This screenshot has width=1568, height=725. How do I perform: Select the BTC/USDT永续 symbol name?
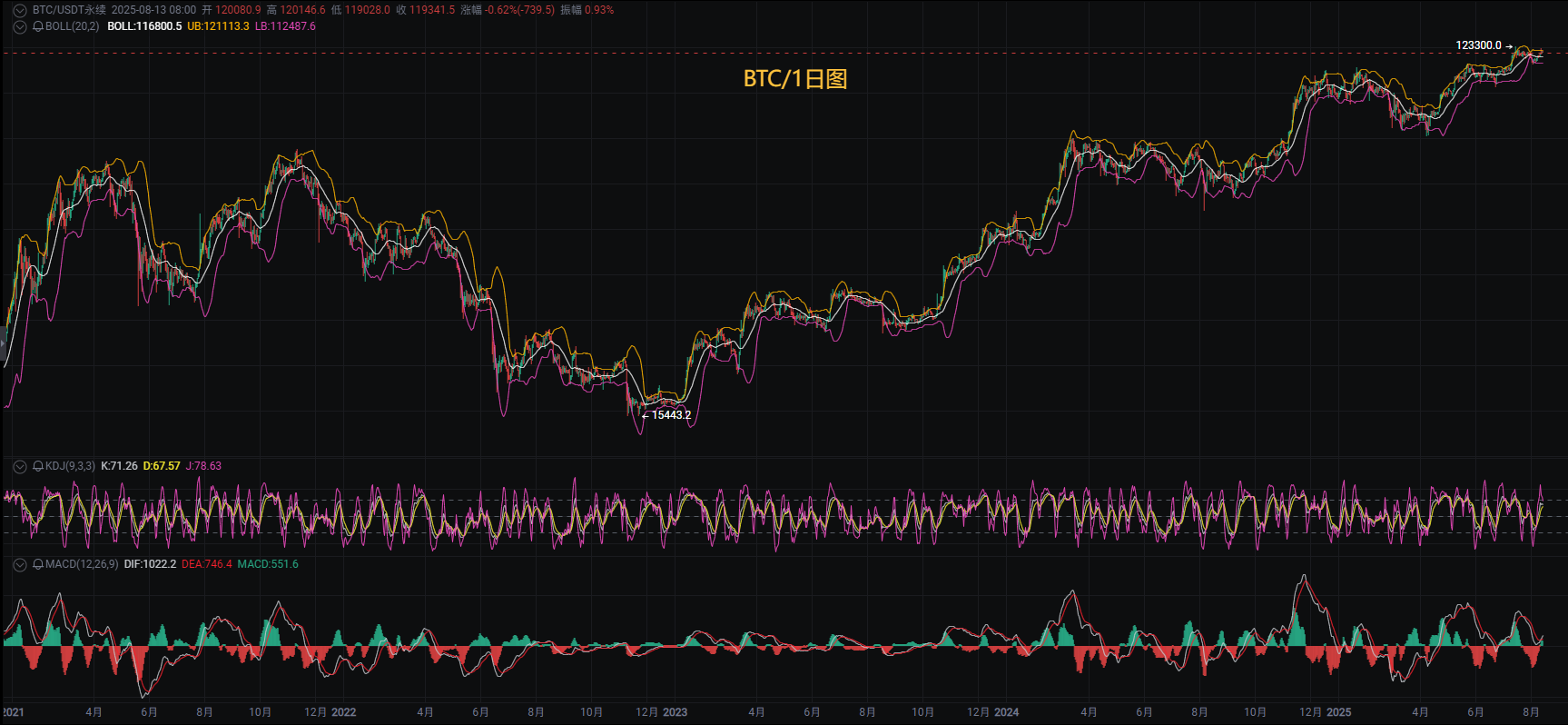(69, 10)
